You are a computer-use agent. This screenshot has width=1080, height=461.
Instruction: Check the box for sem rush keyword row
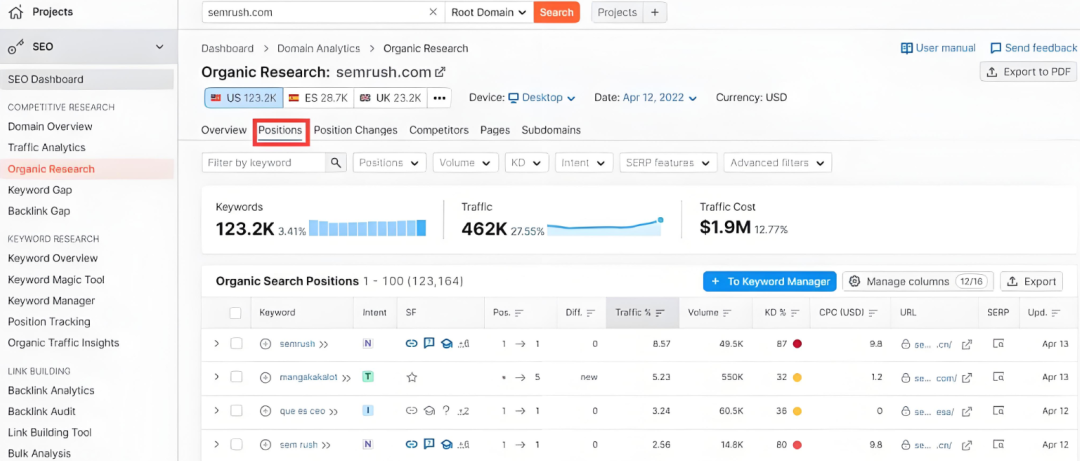tap(237, 444)
